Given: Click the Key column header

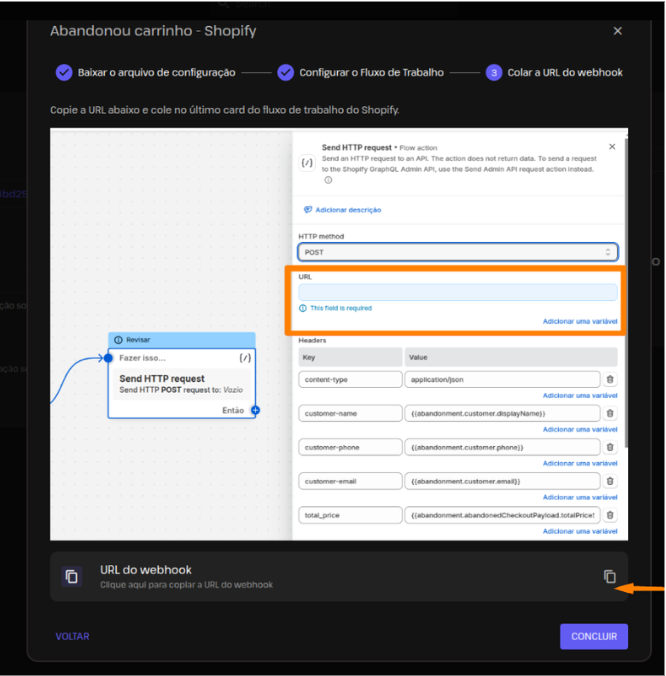Looking at the screenshot, I should tap(350, 357).
